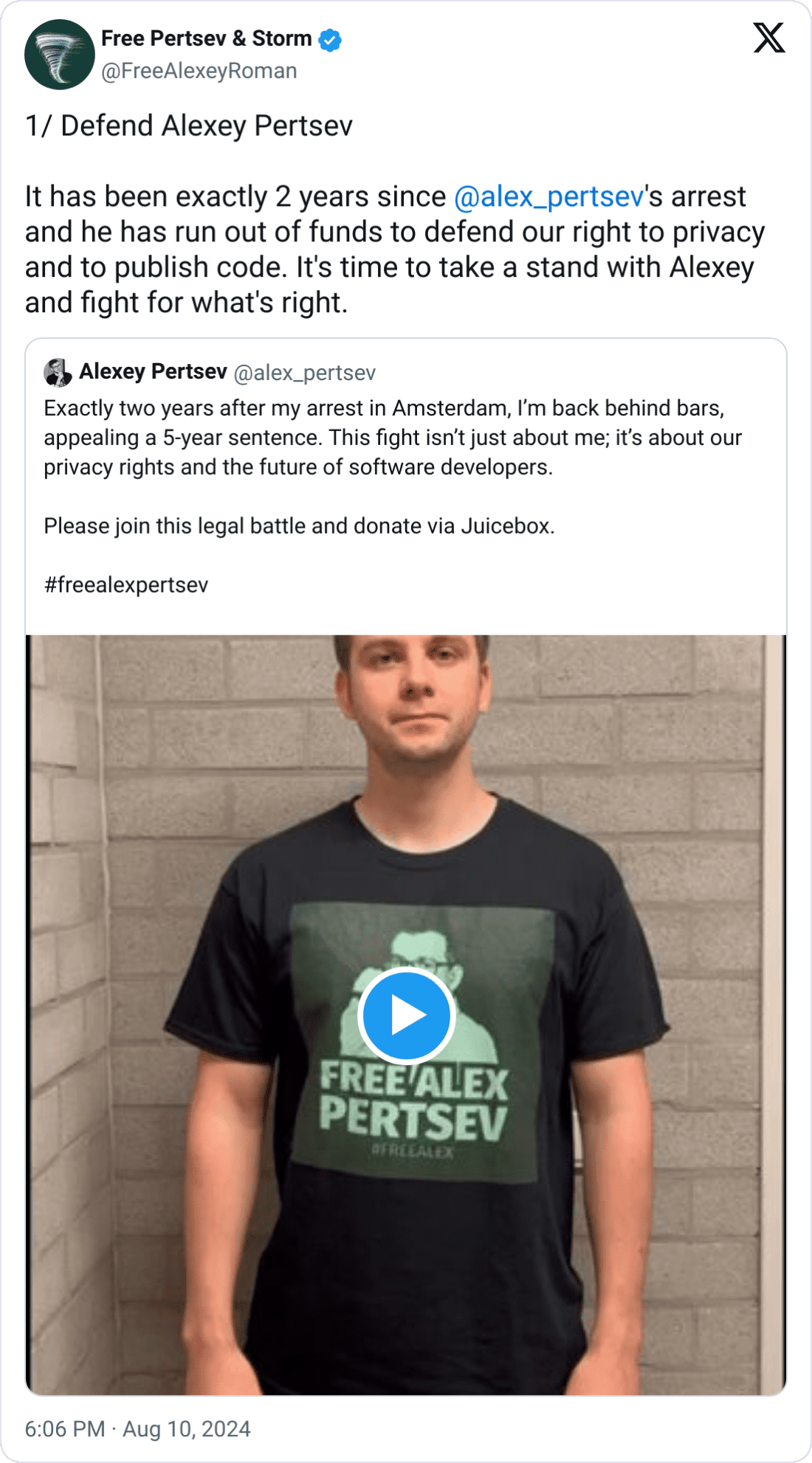Click the #freealexpertsev hashtag

[x=125, y=585]
